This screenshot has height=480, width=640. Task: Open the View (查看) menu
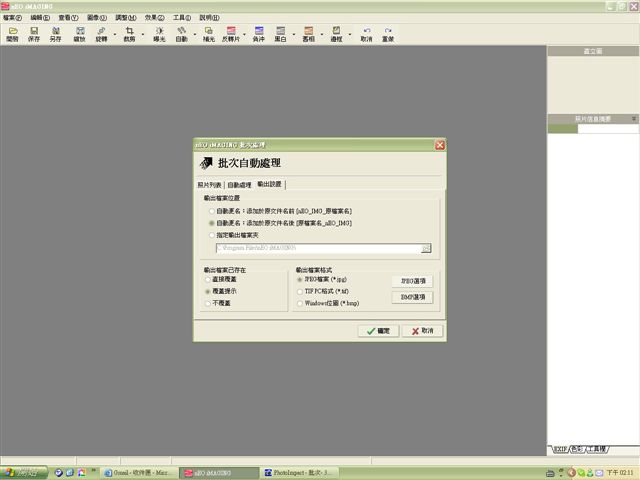pos(68,18)
